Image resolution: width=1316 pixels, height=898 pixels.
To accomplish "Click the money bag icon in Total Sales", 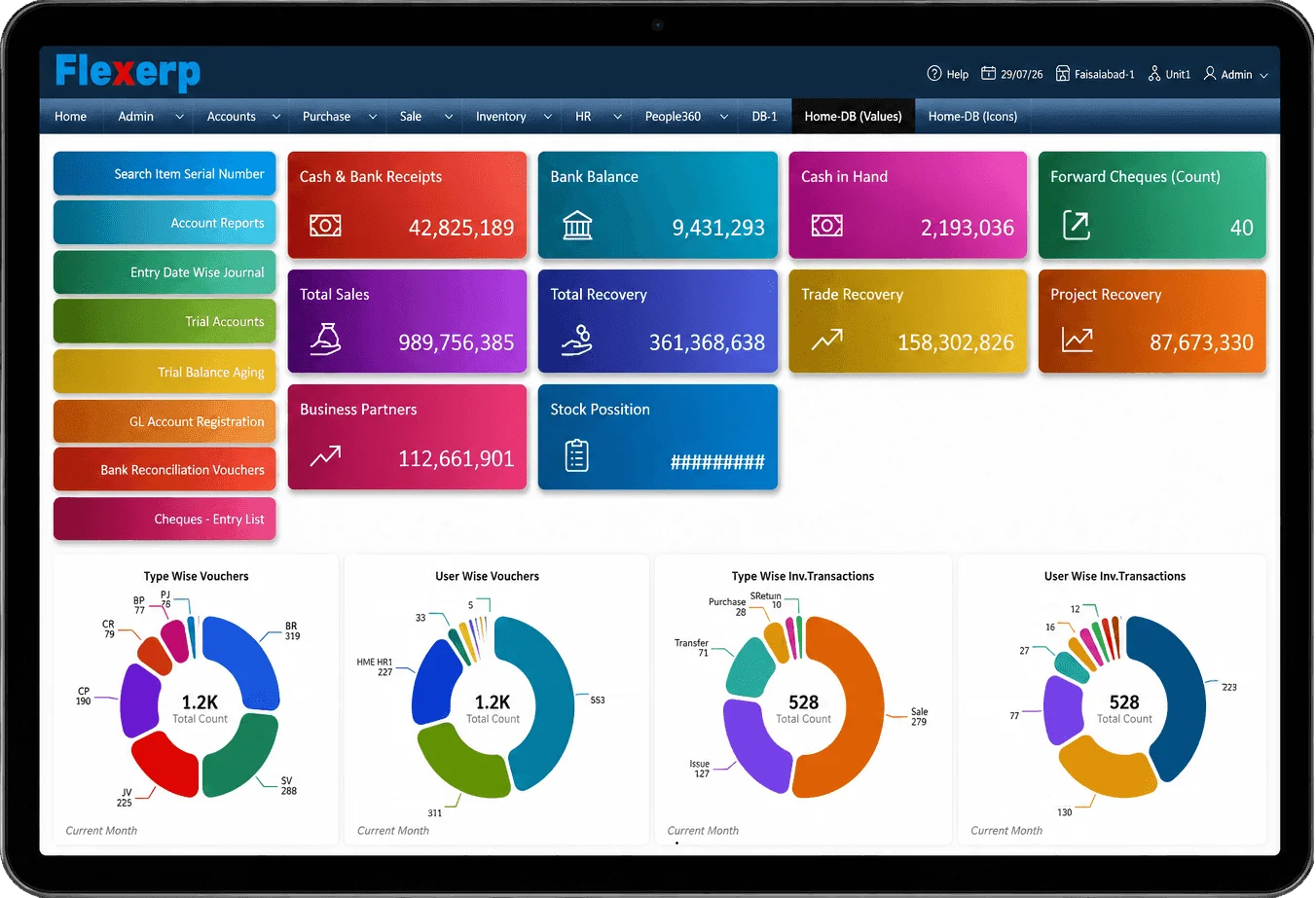I will point(325,340).
